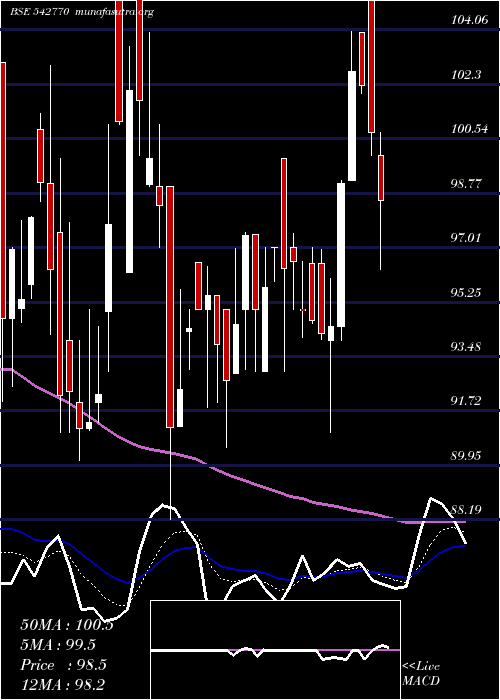This screenshot has width=500, height=700.
Task: Click the price label 91.72
Action: click(466, 401)
